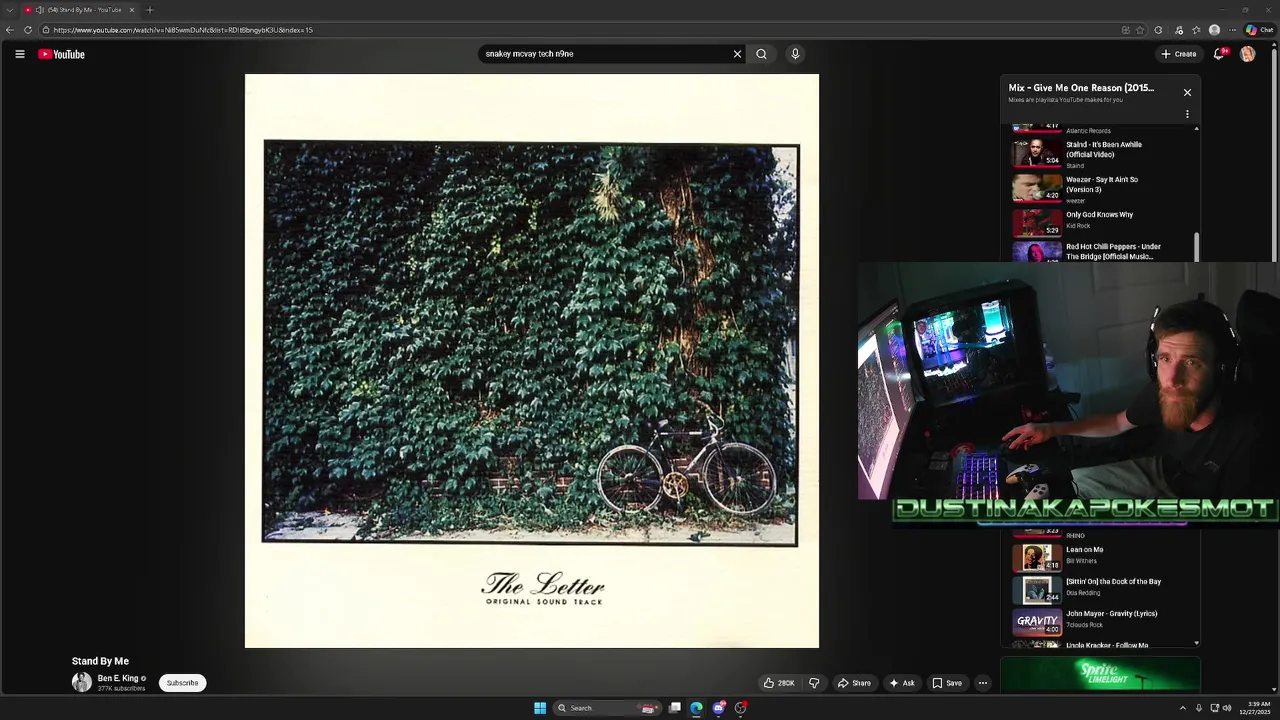This screenshot has width=1280, height=720.
Task: Click the taskbar Search box
Action: click(x=607, y=708)
